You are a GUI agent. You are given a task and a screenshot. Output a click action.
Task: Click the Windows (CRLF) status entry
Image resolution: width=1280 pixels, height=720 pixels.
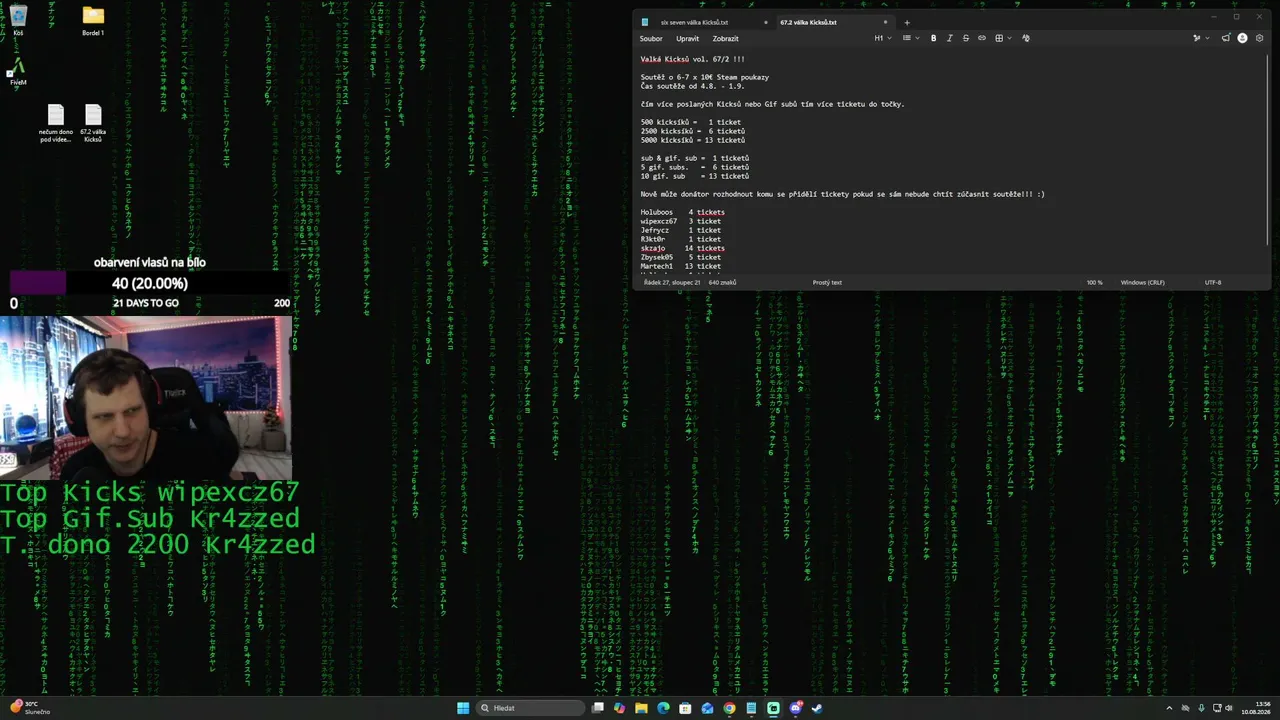click(x=1142, y=282)
